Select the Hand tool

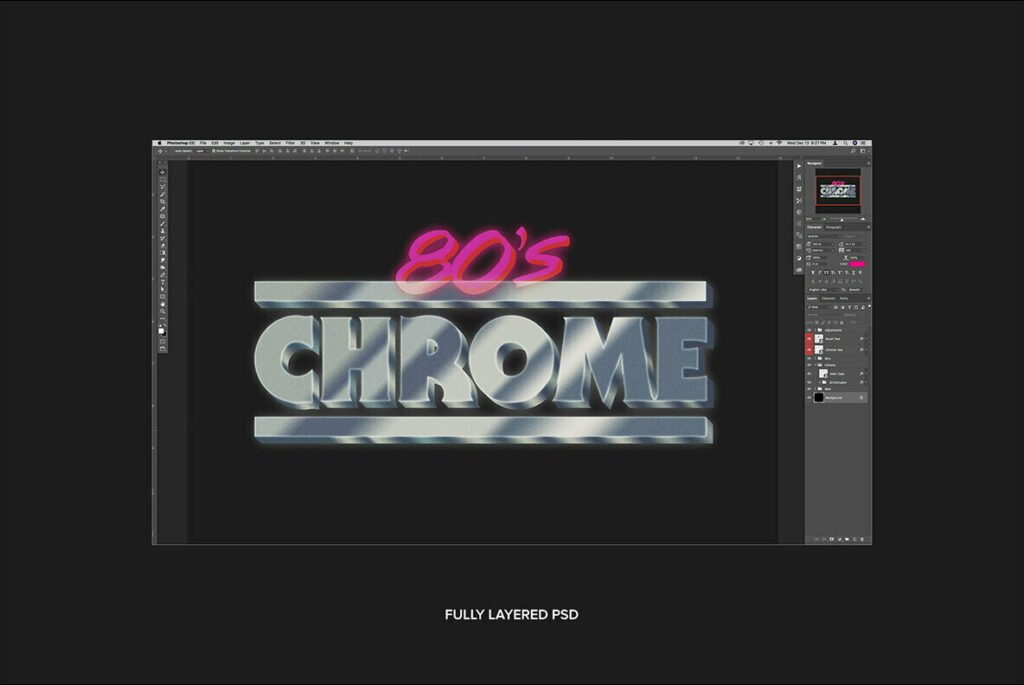163,304
